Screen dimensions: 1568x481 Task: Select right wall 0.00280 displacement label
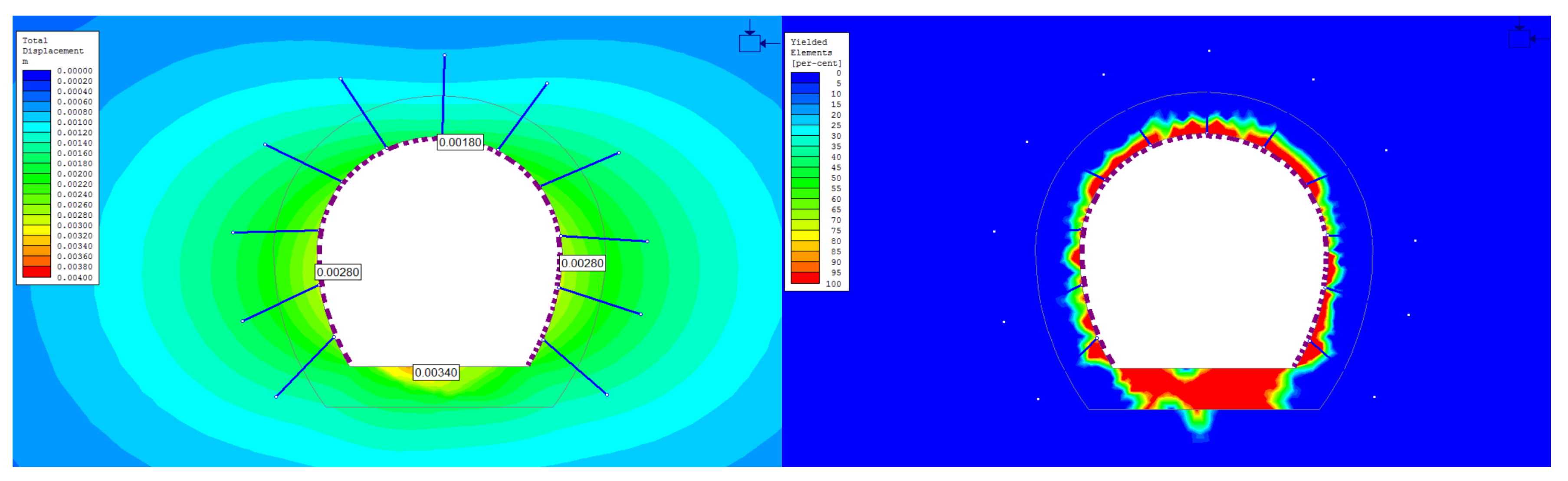pyautogui.click(x=582, y=263)
